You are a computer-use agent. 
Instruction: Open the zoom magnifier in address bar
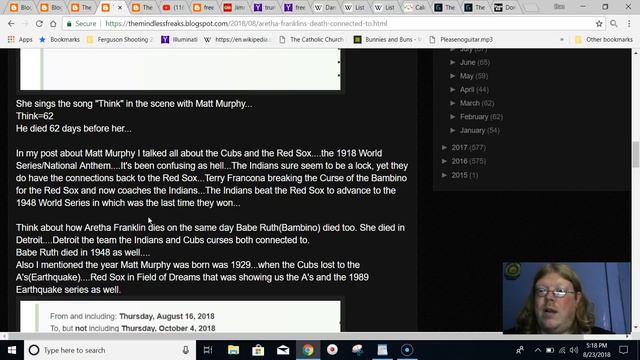coord(613,24)
